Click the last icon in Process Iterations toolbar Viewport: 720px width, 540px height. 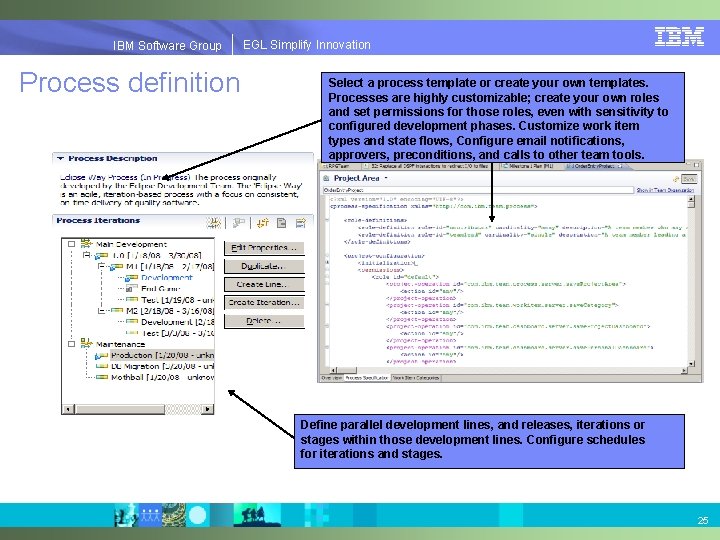pyautogui.click(x=301, y=223)
